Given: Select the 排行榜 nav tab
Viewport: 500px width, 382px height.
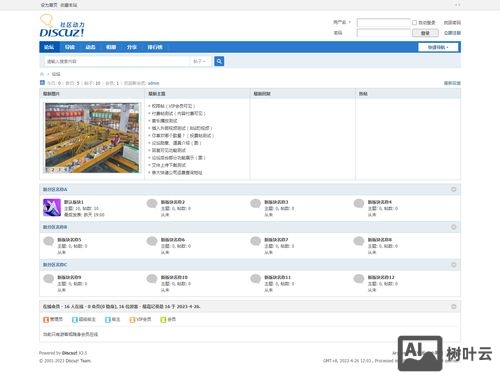Looking at the screenshot, I should [x=155, y=47].
